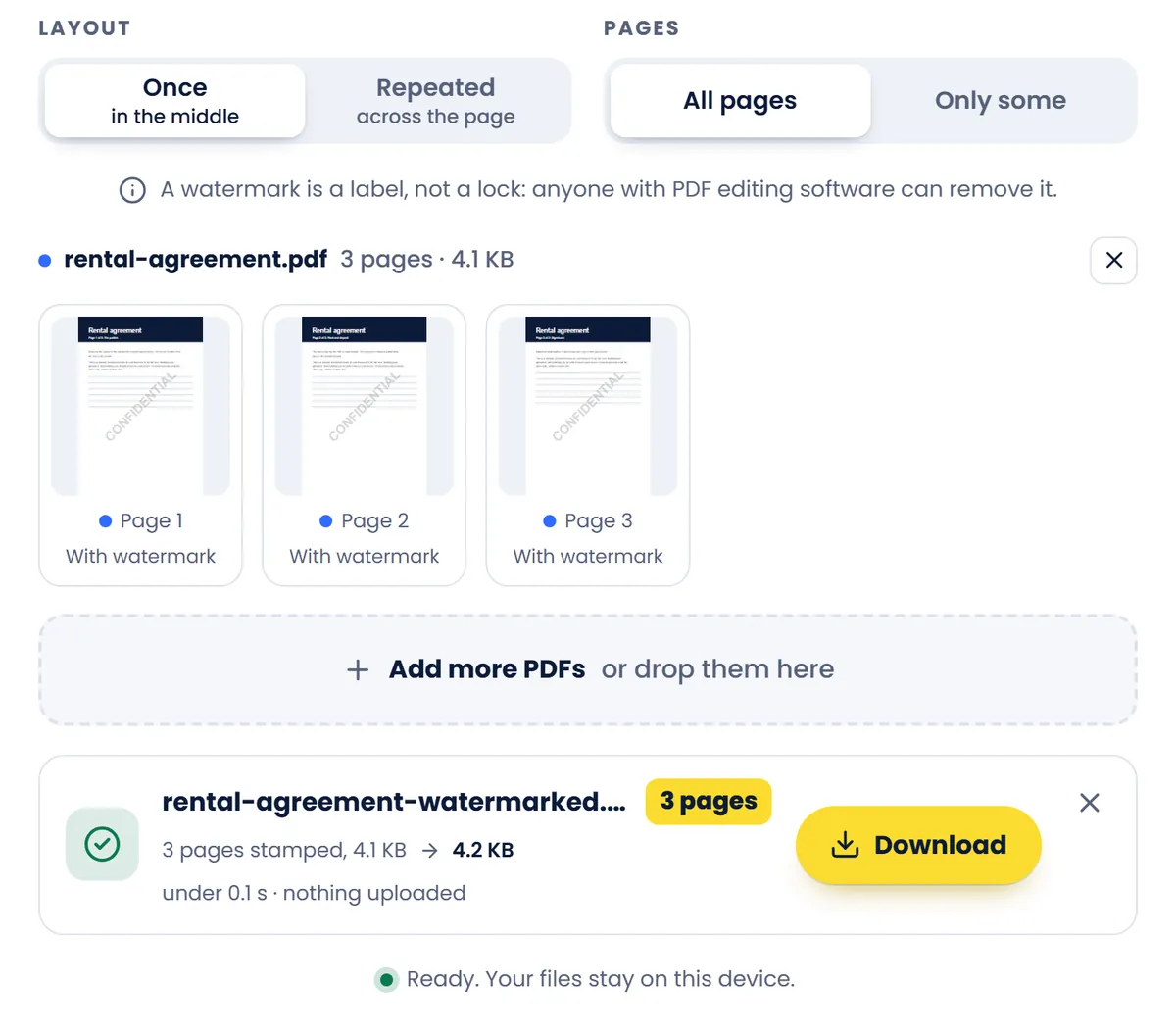Viewport: 1176px width, 1036px height.
Task: Select the 'Once in the middle' layout option
Action: point(174,101)
